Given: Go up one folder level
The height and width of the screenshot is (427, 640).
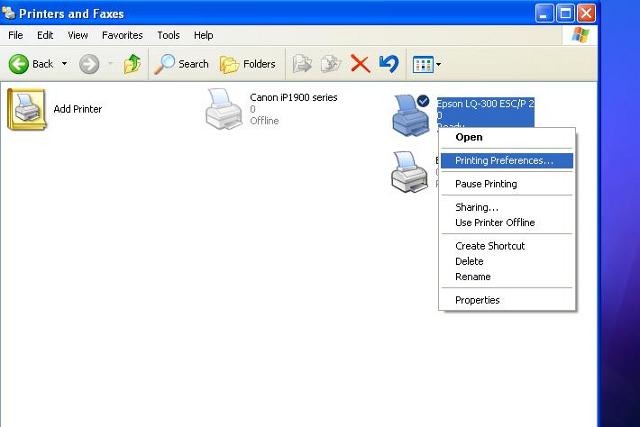Looking at the screenshot, I should (132, 64).
